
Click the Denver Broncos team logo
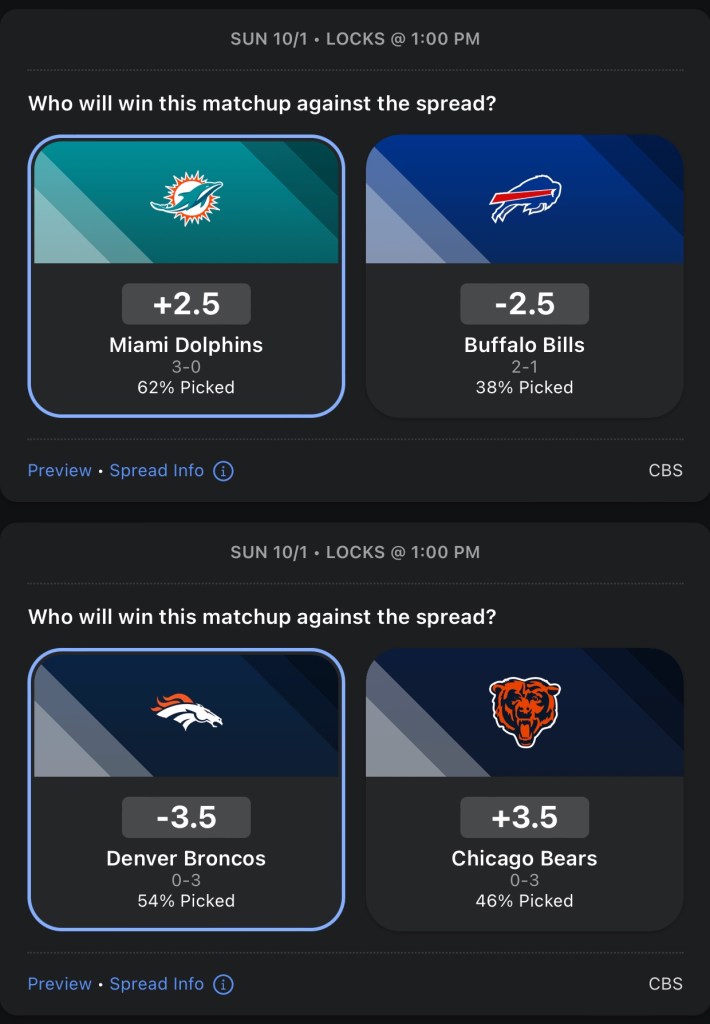click(186, 712)
